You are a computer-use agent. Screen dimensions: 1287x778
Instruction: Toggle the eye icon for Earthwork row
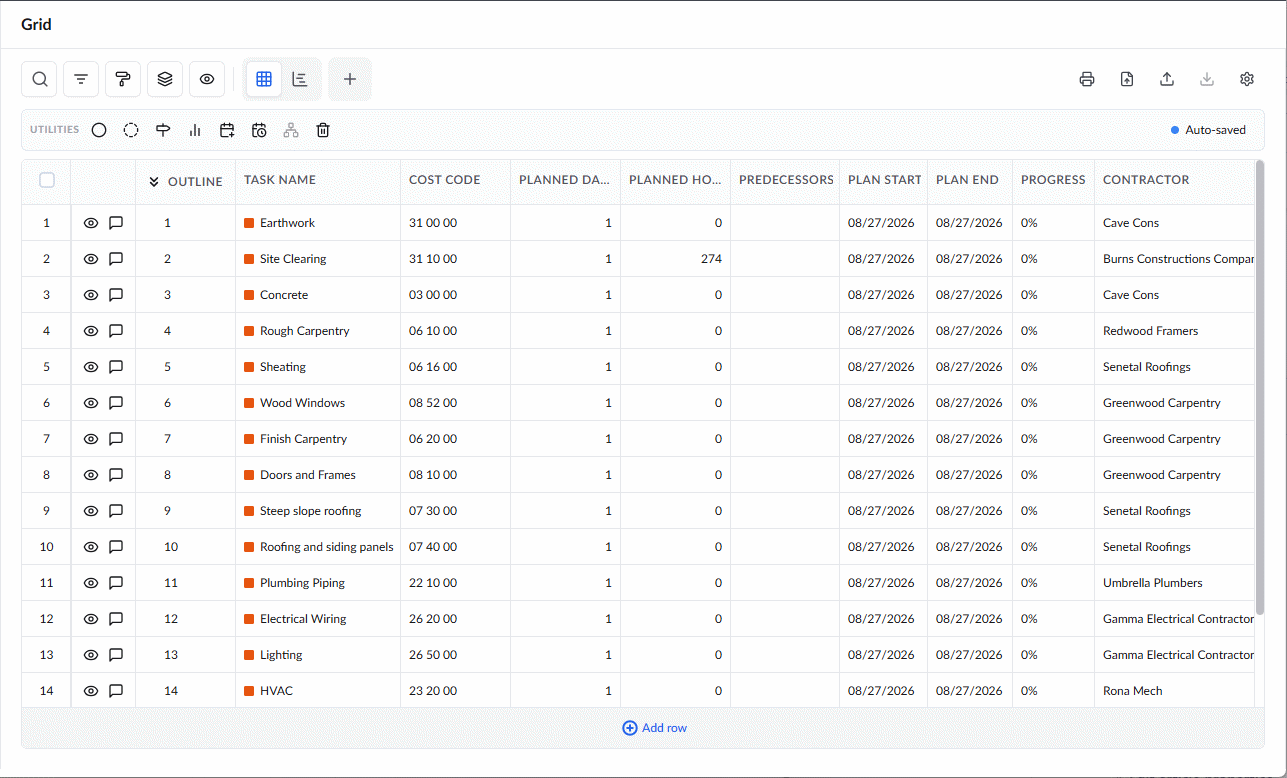click(x=91, y=223)
